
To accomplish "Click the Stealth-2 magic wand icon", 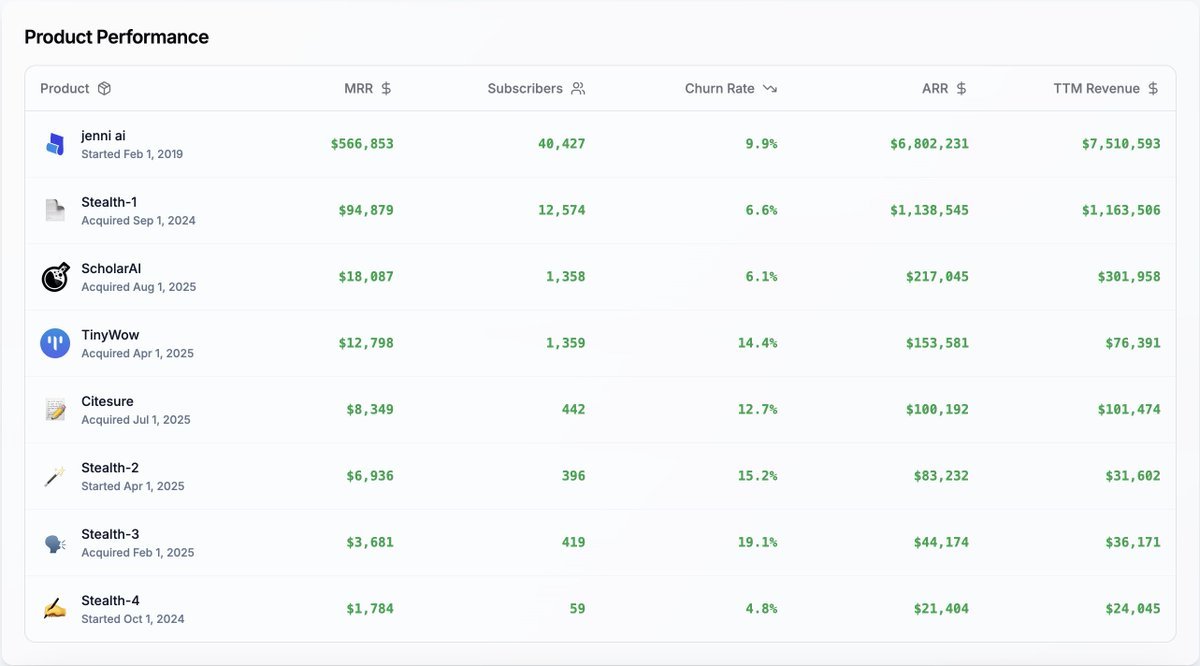I will pos(55,476).
